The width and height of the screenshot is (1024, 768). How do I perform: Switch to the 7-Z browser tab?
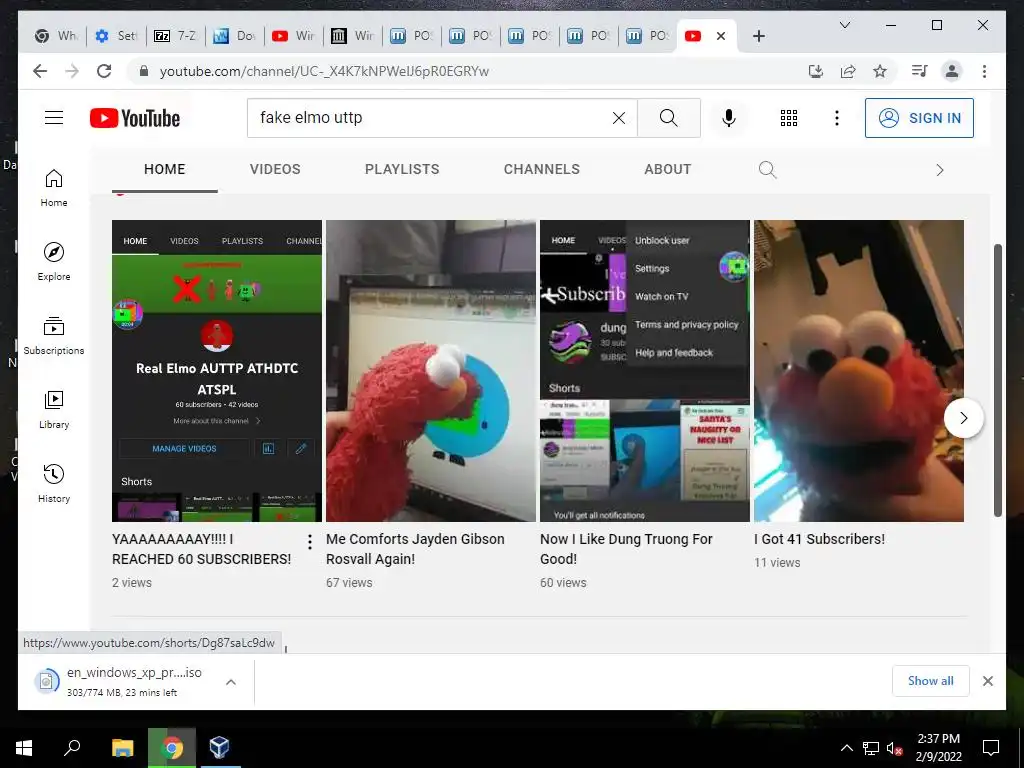pyautogui.click(x=175, y=36)
